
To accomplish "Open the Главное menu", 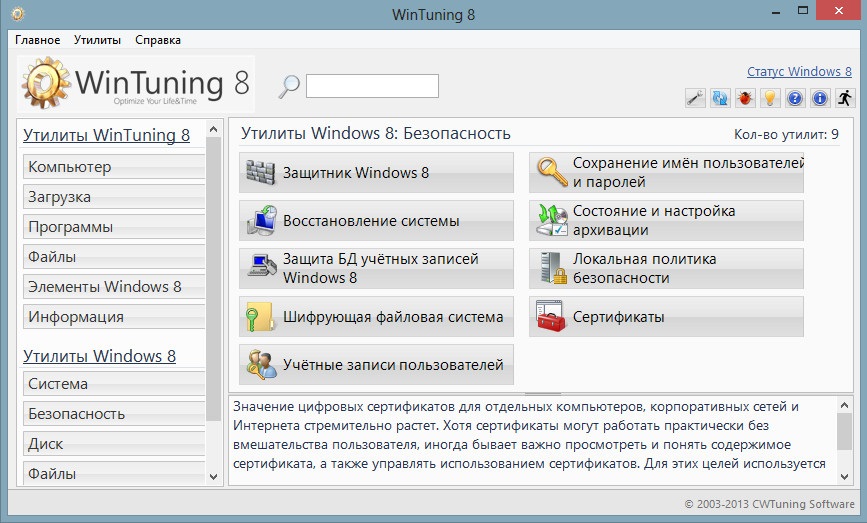I will click(x=38, y=40).
